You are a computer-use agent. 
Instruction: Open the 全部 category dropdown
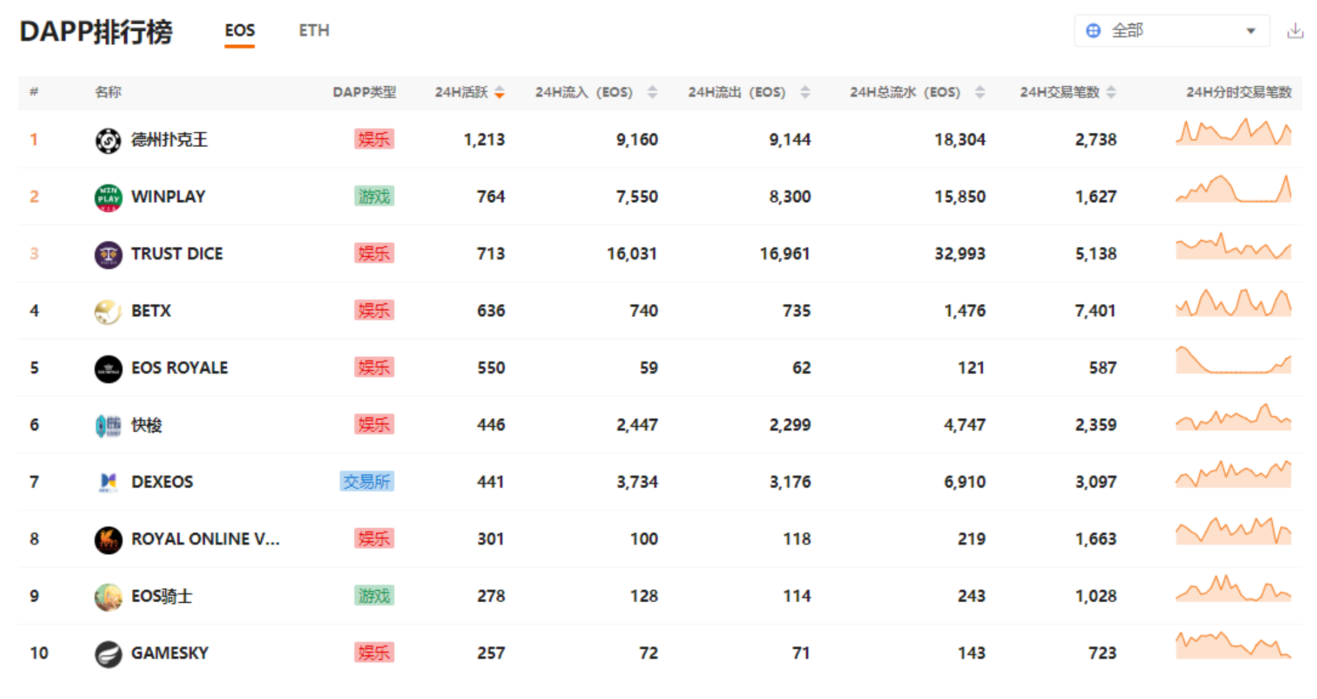(x=1171, y=31)
